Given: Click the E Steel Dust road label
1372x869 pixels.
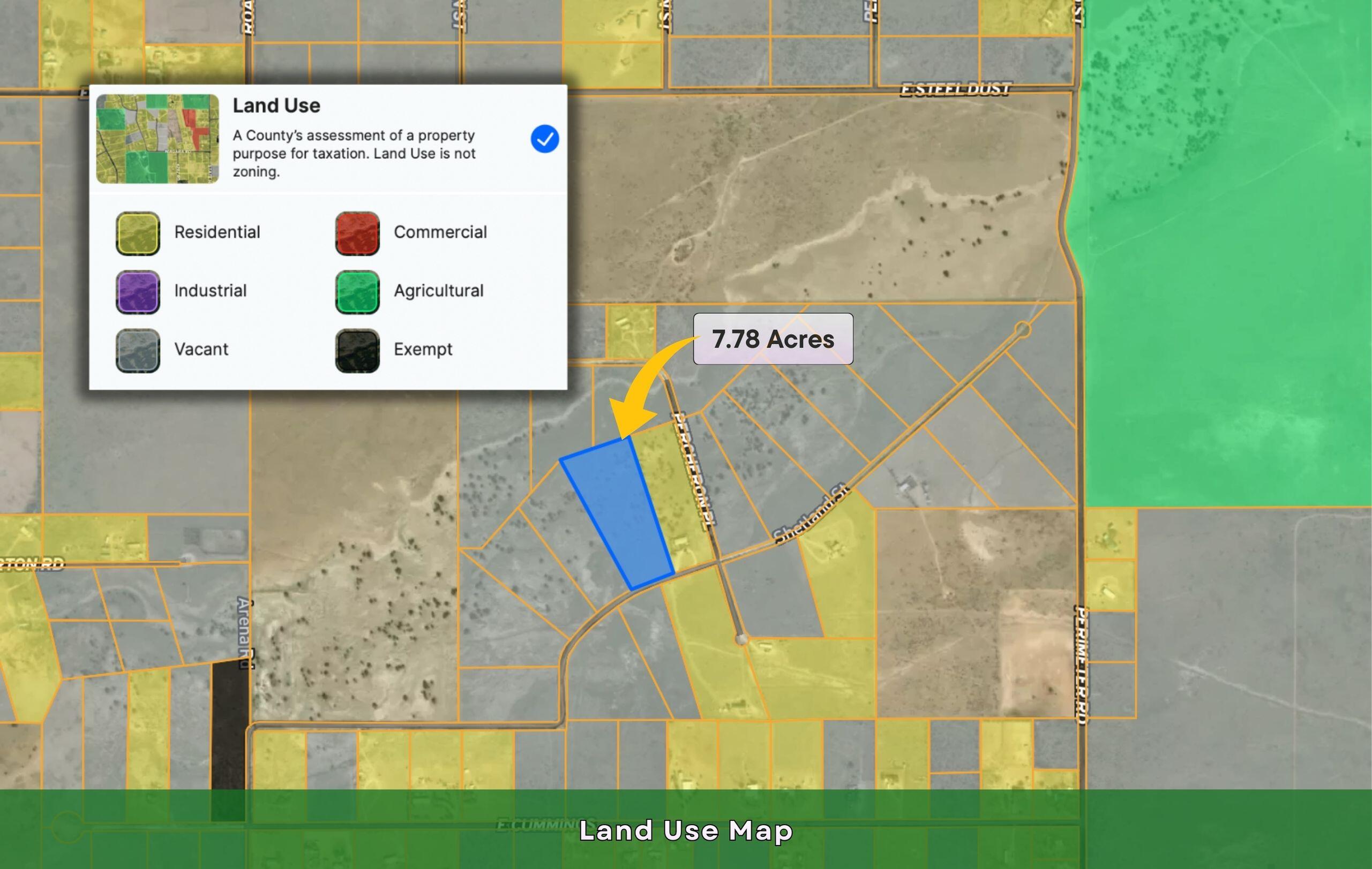Looking at the screenshot, I should pos(956,89).
